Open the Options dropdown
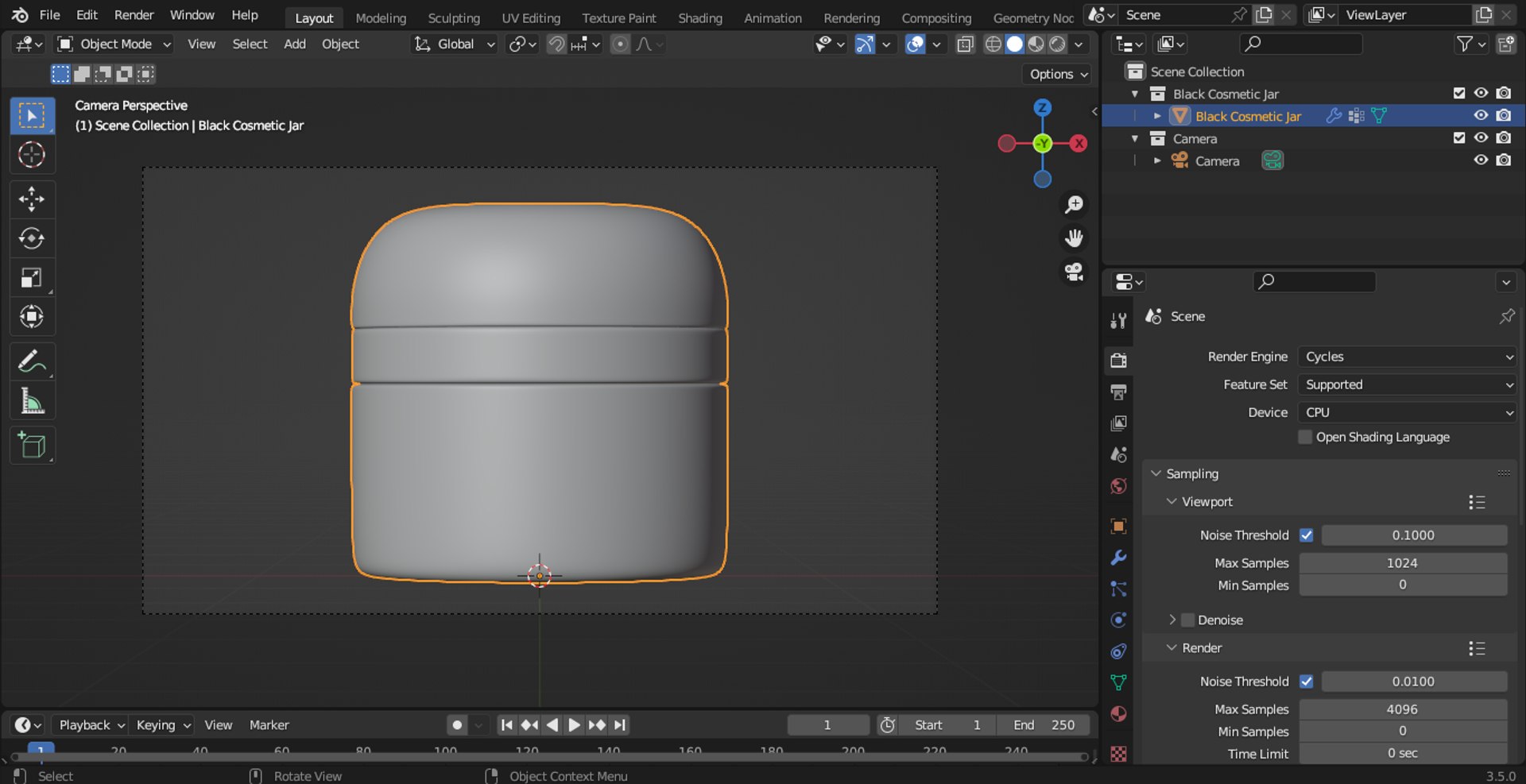This screenshot has width=1526, height=784. click(1059, 74)
